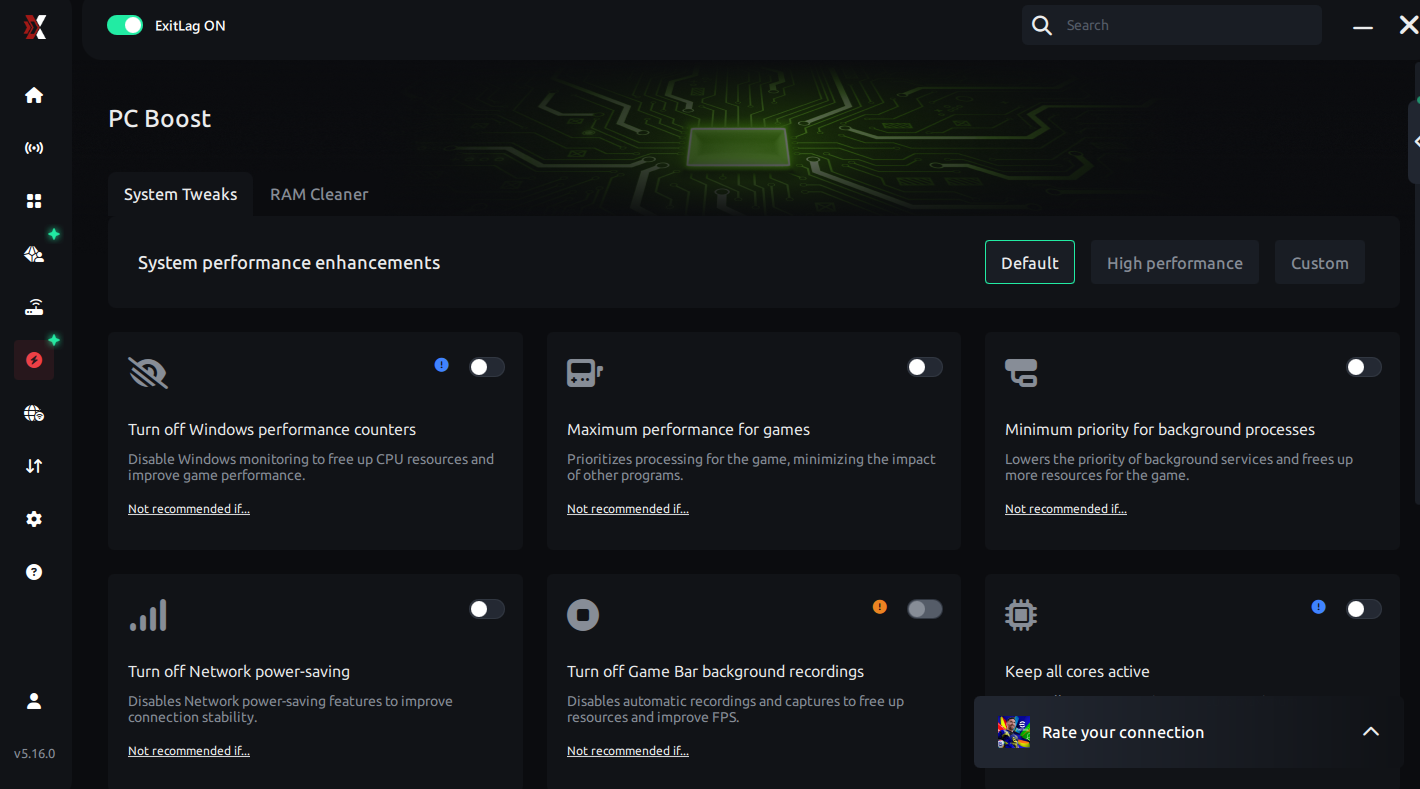The image size is (1420, 789).
Task: Select the red PC Boost sidebar icon
Action: click(x=34, y=360)
